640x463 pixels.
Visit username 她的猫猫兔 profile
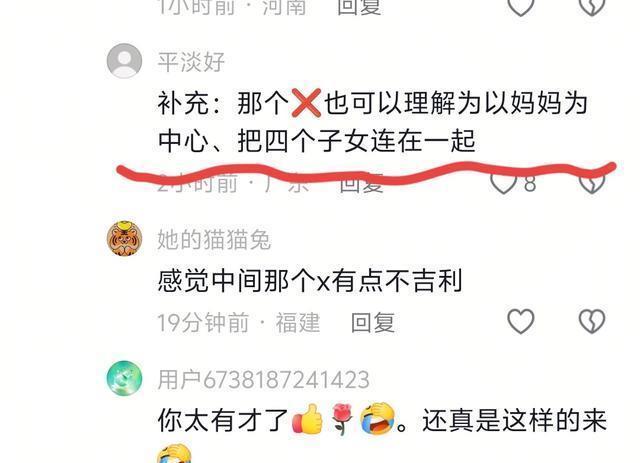tap(214, 239)
